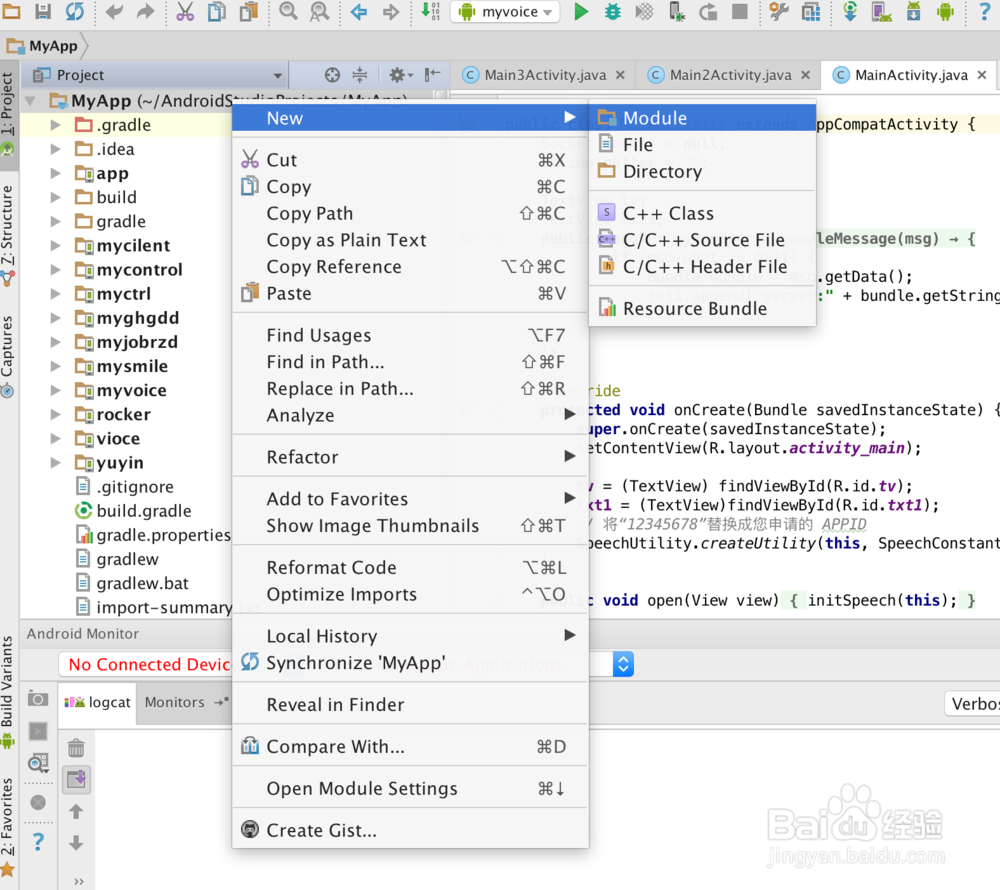Open the Build Variants side panel
1000x890 pixels.
(x=8, y=690)
